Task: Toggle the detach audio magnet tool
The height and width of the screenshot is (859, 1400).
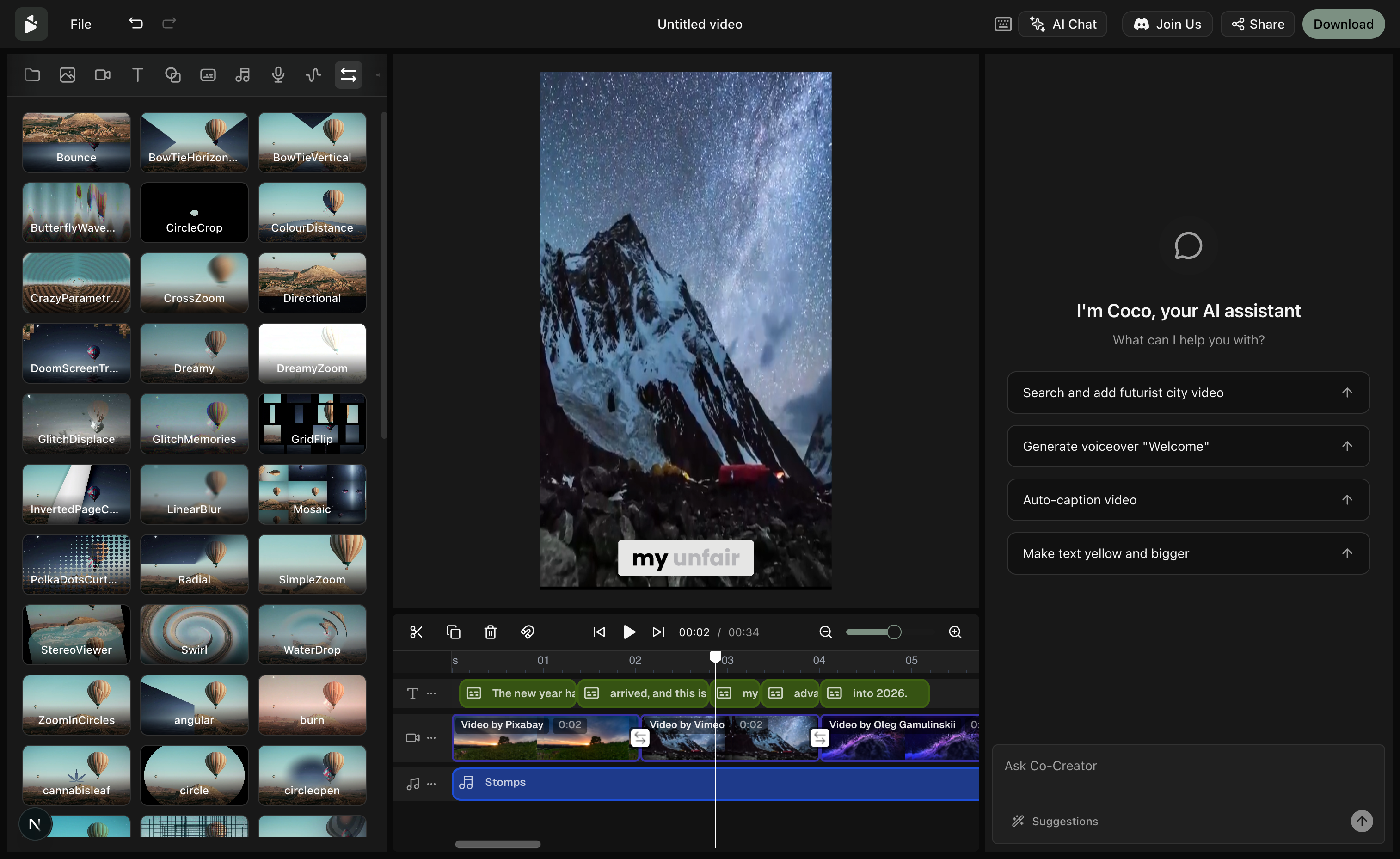Action: click(x=527, y=632)
